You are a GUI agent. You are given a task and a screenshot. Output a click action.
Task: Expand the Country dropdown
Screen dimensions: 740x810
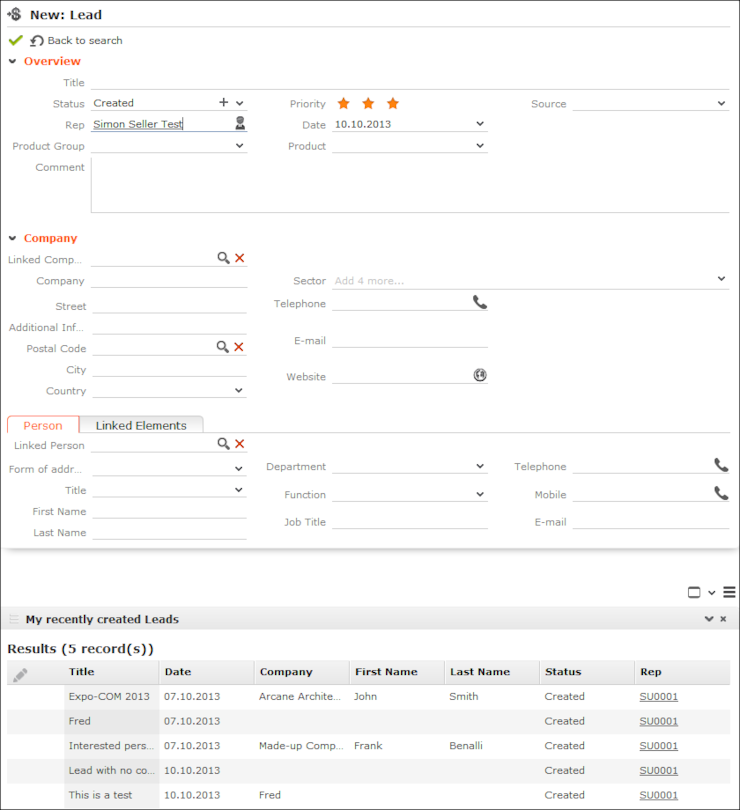coord(239,391)
